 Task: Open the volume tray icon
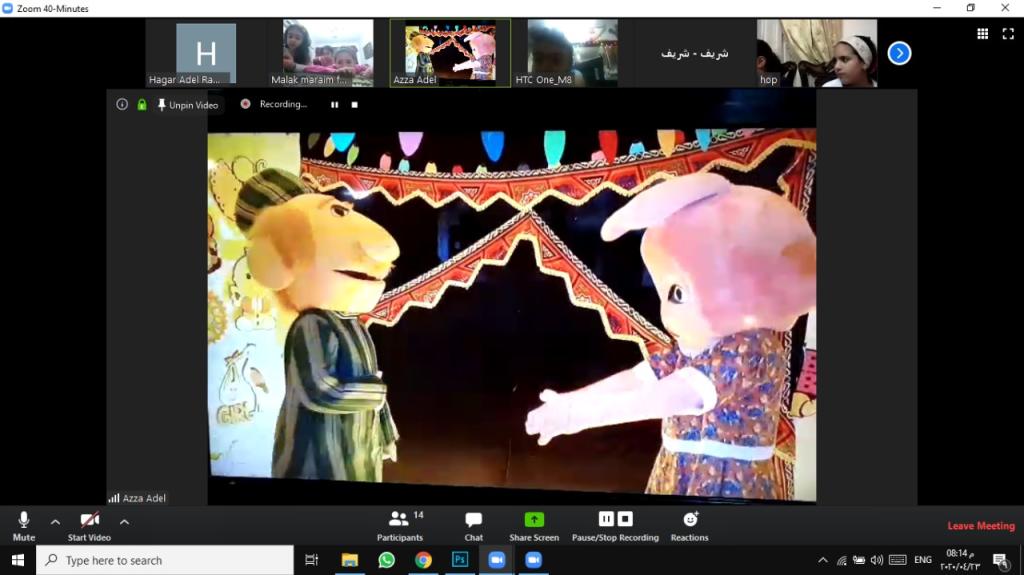(x=877, y=560)
